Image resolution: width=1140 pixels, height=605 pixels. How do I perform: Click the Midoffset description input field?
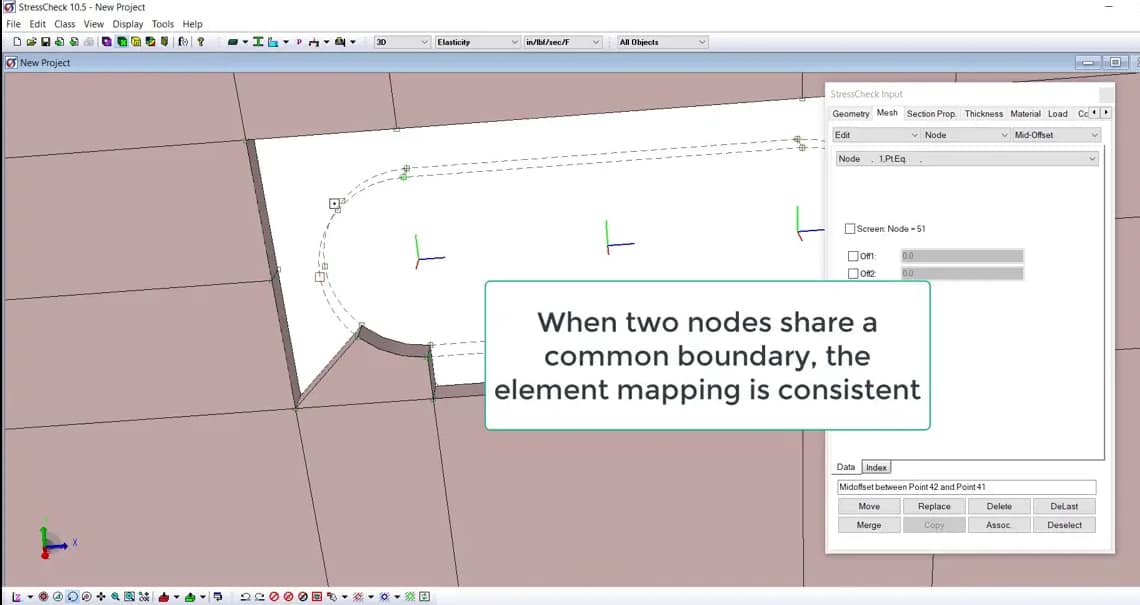pyautogui.click(x=965, y=487)
